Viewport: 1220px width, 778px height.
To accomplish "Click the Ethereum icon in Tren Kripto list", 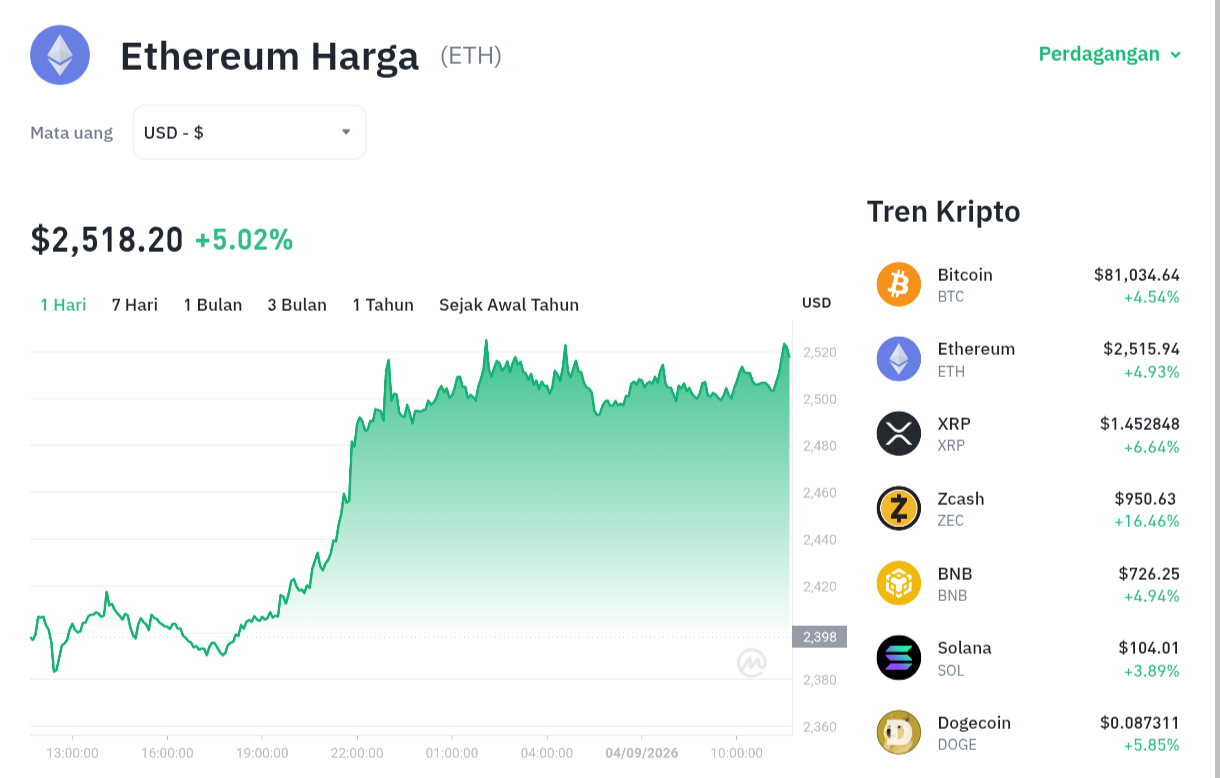I will point(898,359).
